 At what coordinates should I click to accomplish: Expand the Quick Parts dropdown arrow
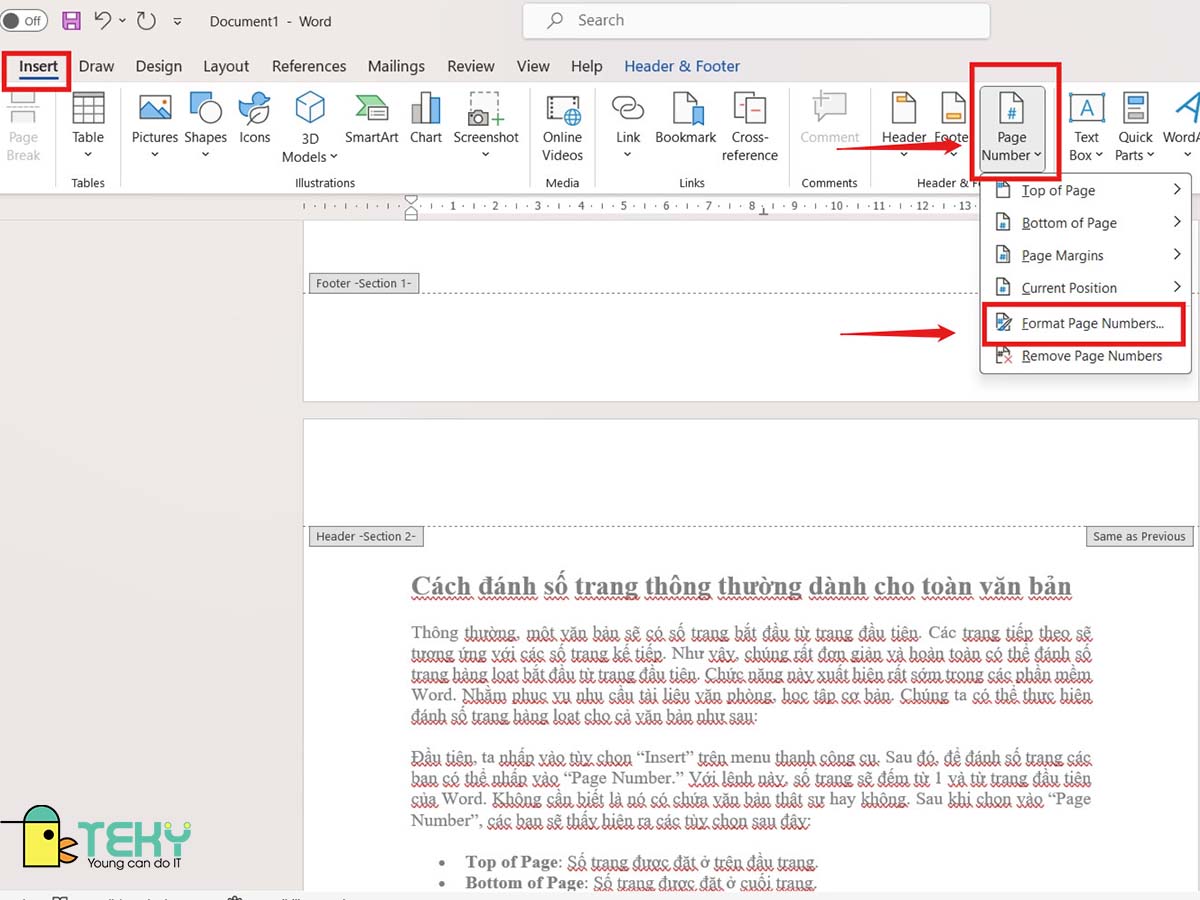tap(1149, 156)
